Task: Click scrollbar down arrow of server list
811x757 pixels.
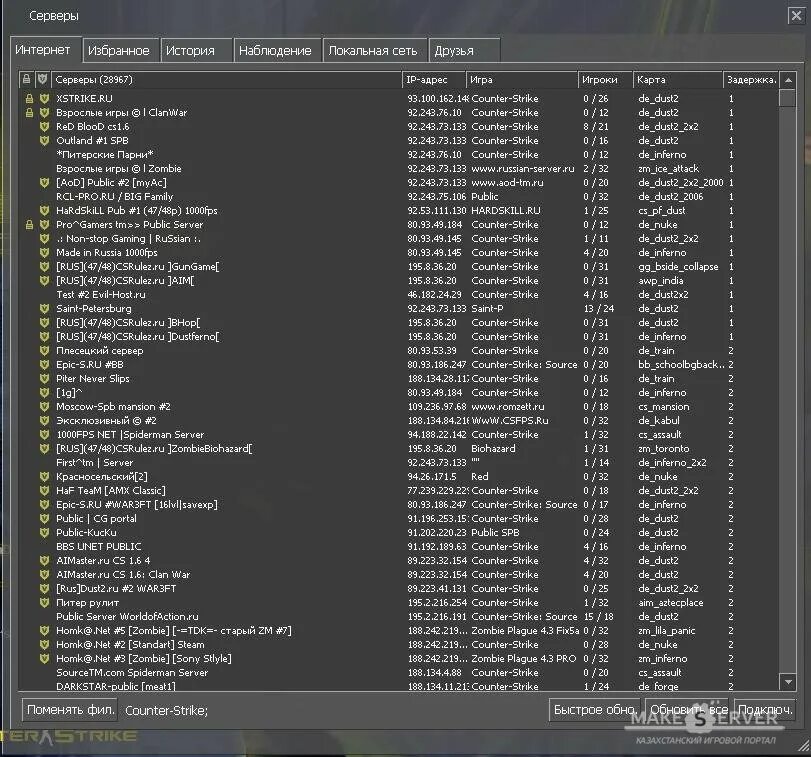Action: (x=788, y=682)
